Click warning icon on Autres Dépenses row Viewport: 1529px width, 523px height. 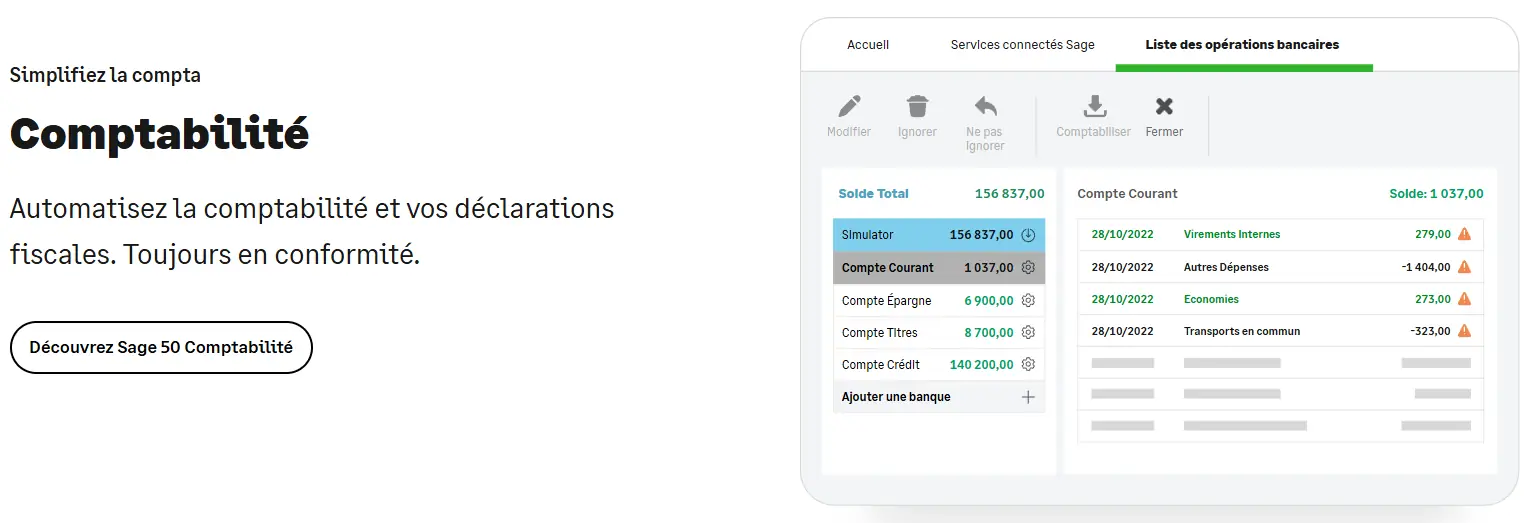point(1464,267)
